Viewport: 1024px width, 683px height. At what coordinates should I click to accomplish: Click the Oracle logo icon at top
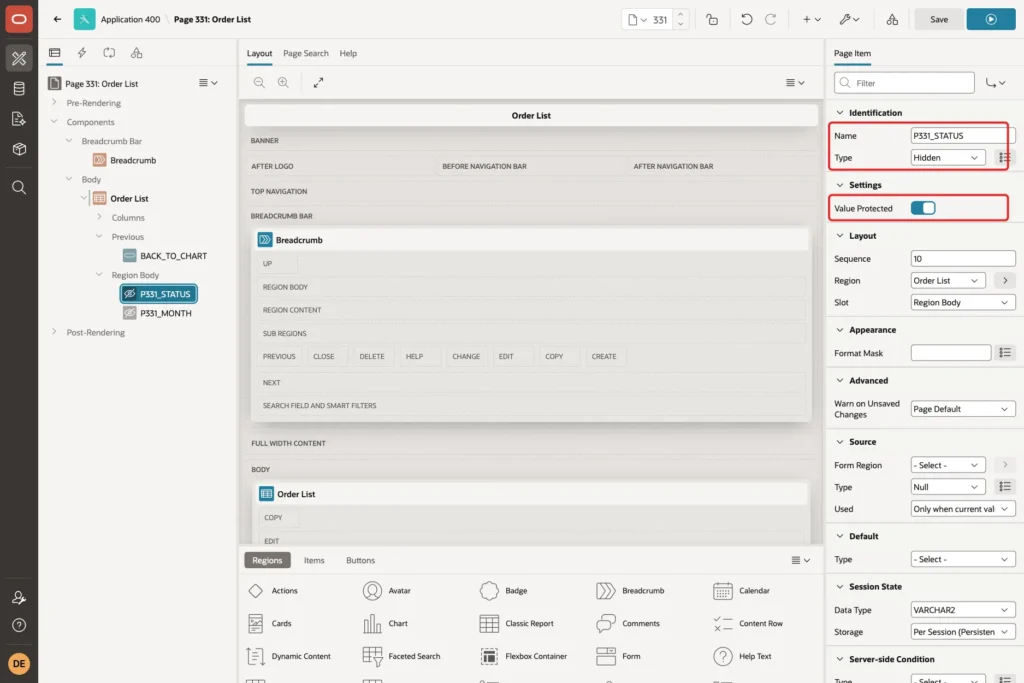click(19, 19)
